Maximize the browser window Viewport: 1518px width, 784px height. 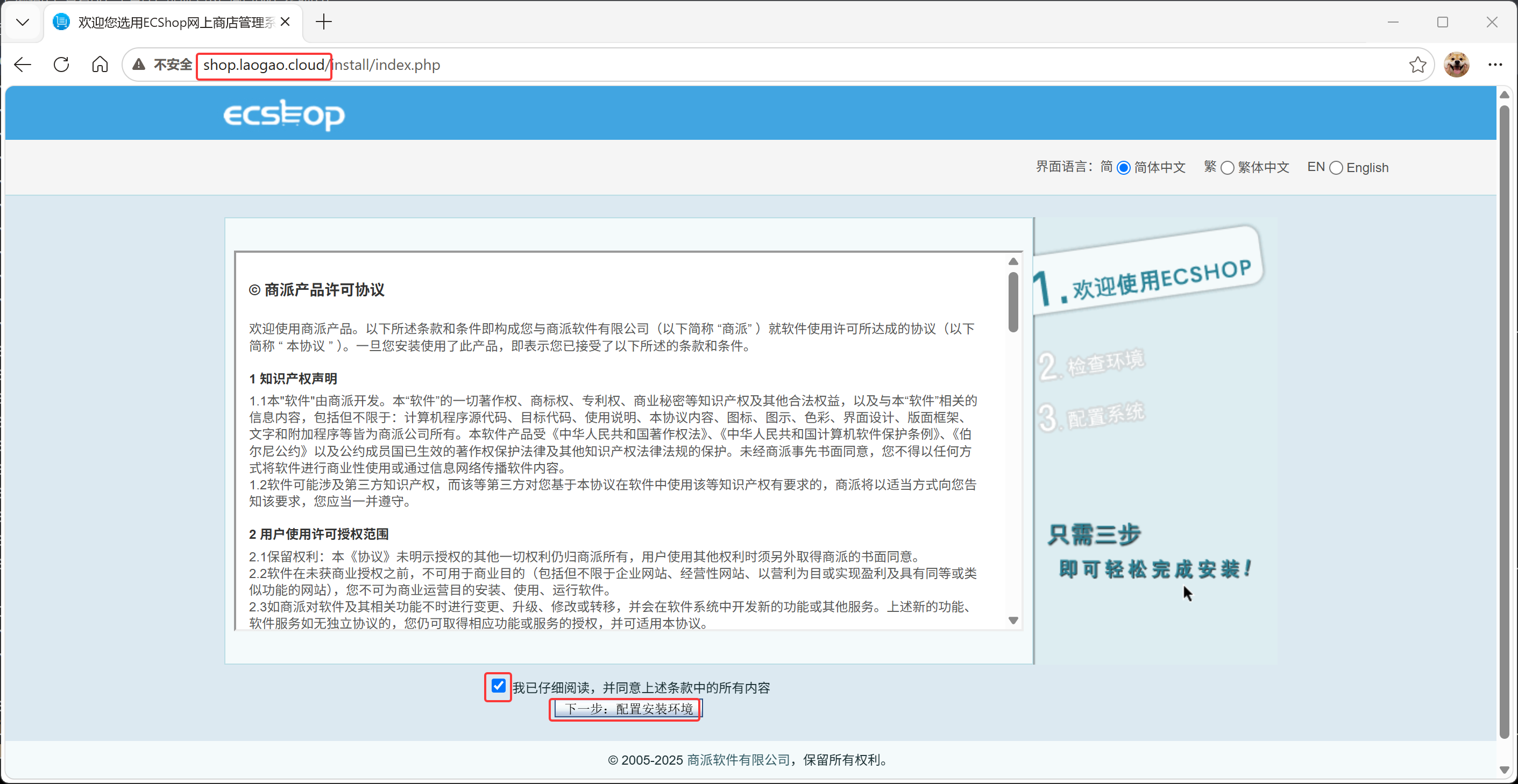1443,23
